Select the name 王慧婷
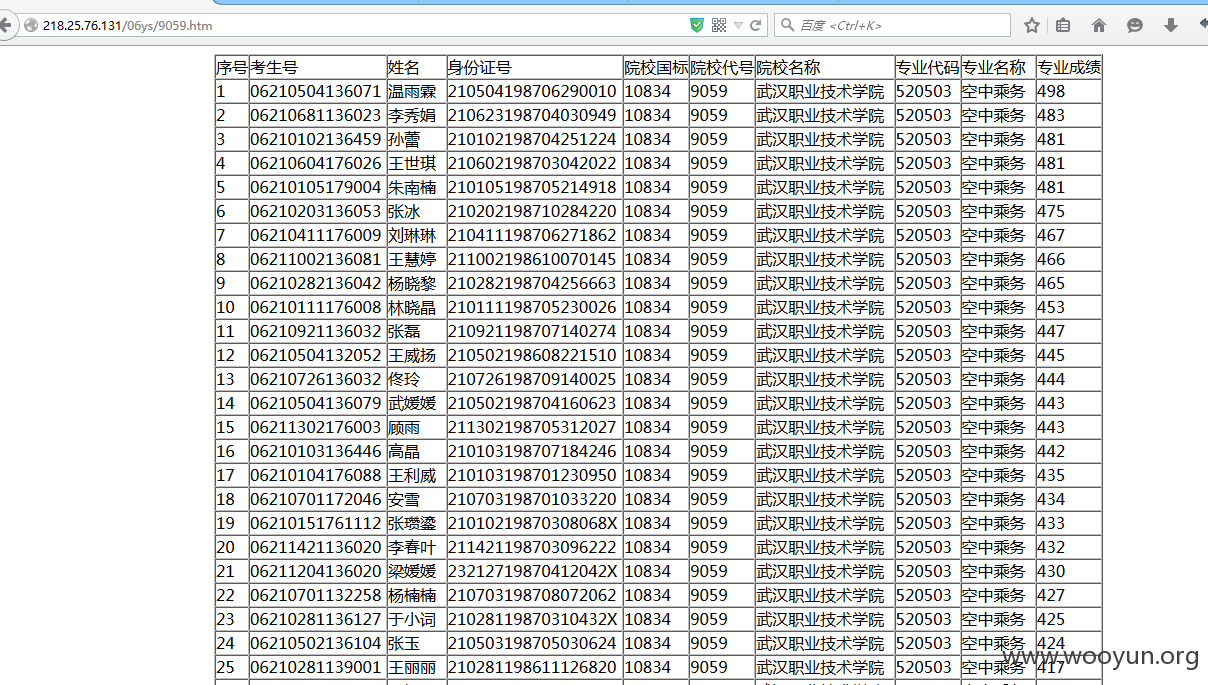Screen dimensions: 1208x685 [412, 259]
